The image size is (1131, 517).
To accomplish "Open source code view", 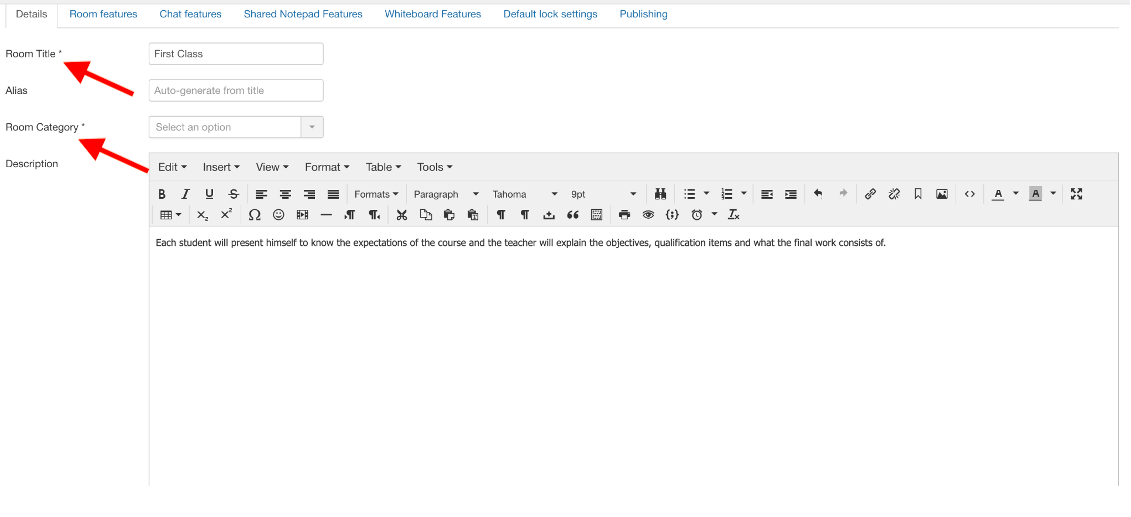I will coord(970,194).
